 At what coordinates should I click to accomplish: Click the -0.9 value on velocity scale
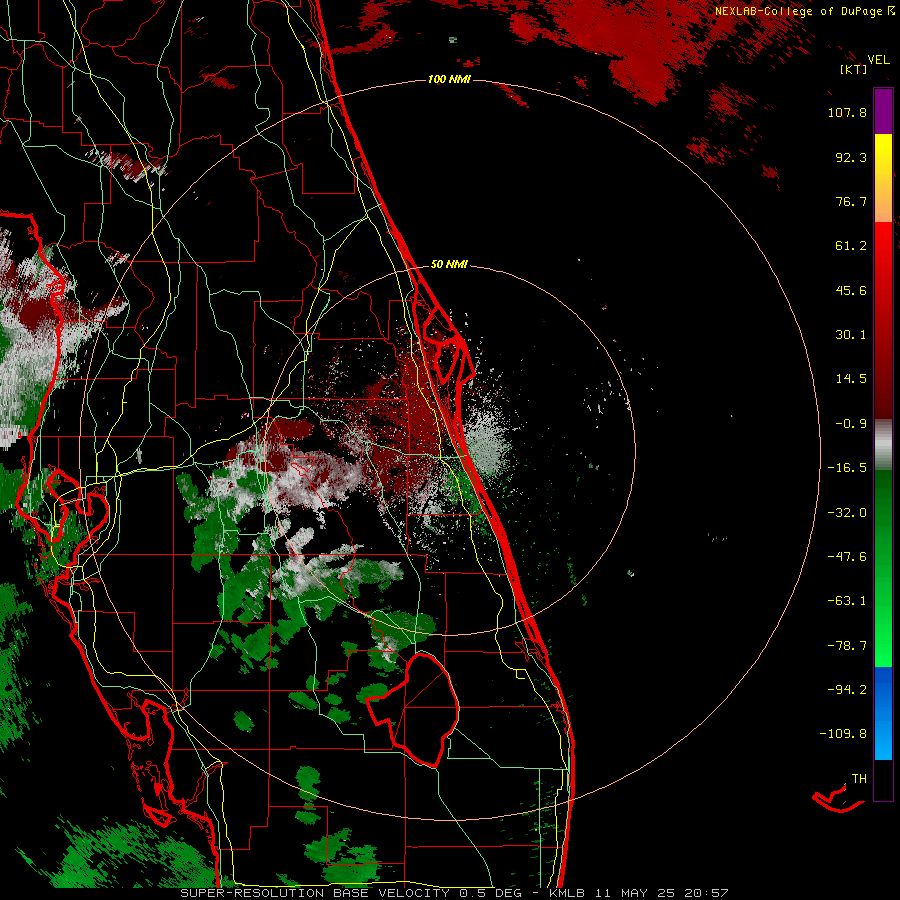tap(851, 424)
